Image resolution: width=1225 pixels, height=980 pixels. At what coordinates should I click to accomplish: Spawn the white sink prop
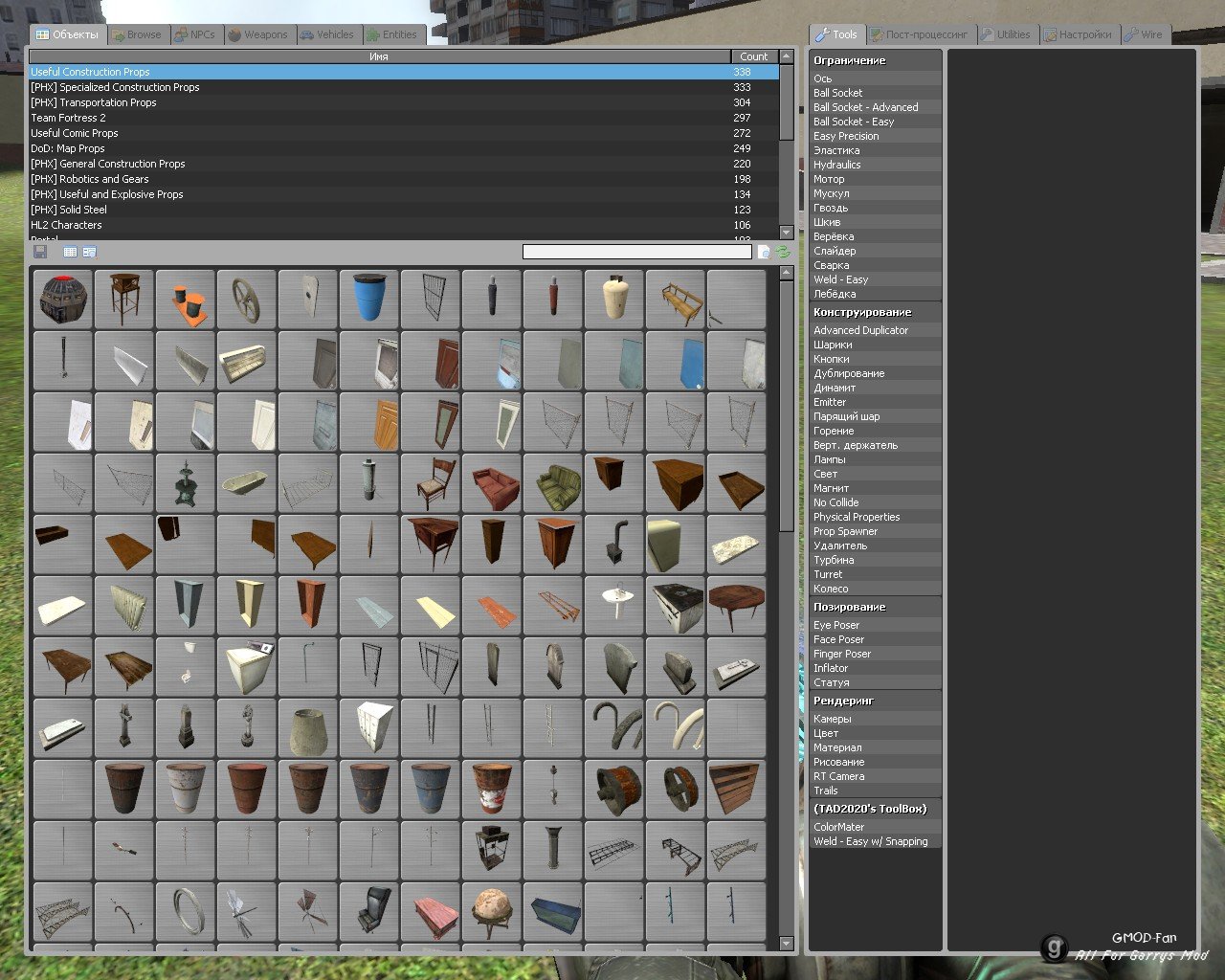(613, 606)
